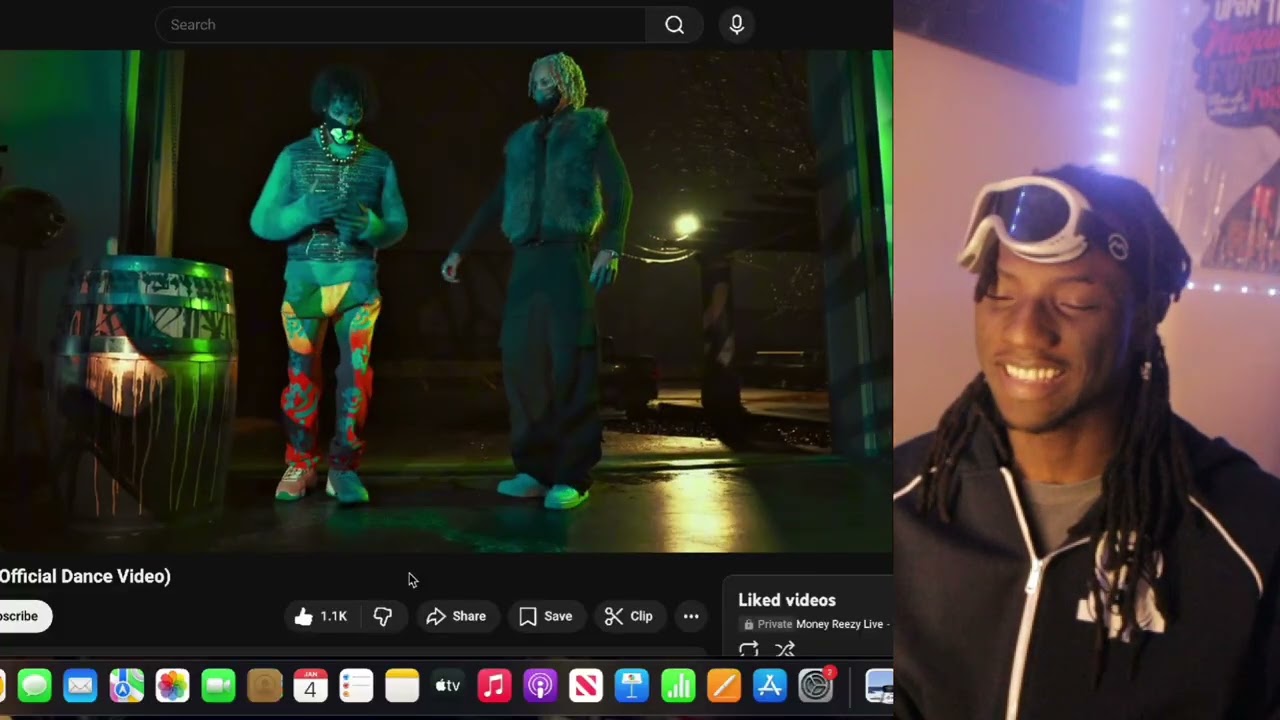Open Mail from the dock
Image resolution: width=1280 pixels, height=720 pixels.
pyautogui.click(x=80, y=686)
